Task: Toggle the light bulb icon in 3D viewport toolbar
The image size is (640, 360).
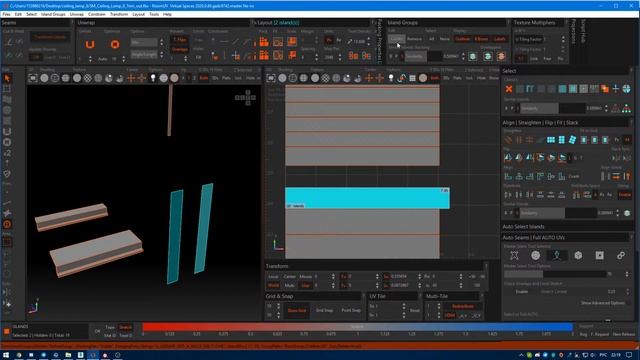Action: 153,78
